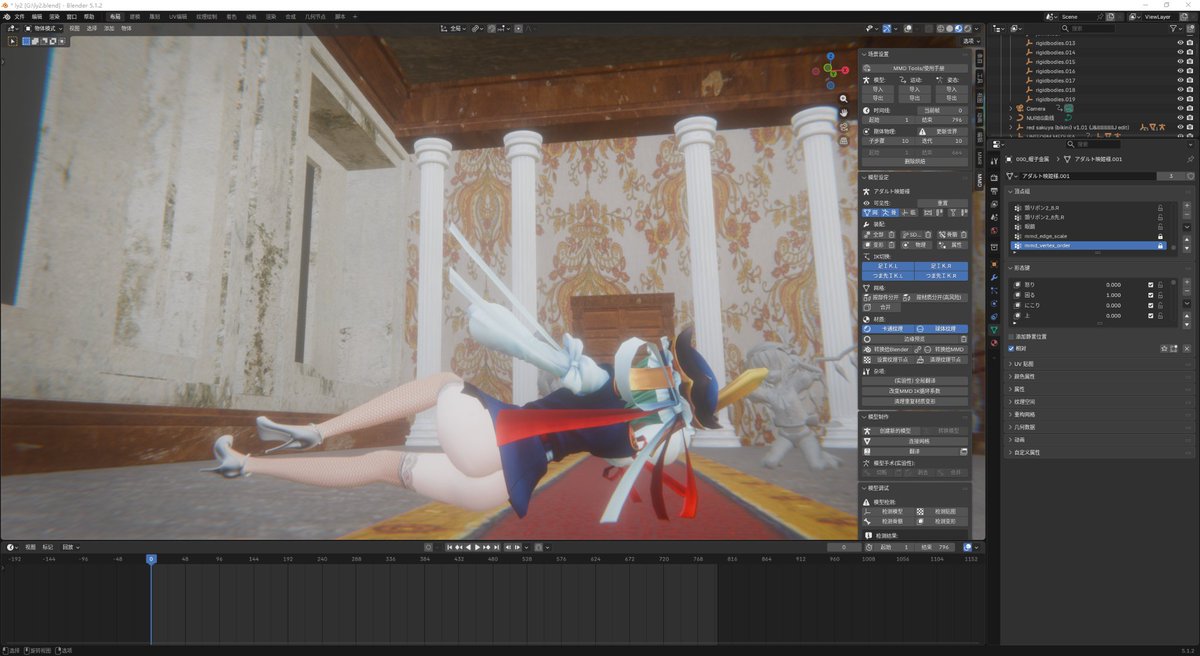Click the 重置 visibility button

pyautogui.click(x=942, y=202)
